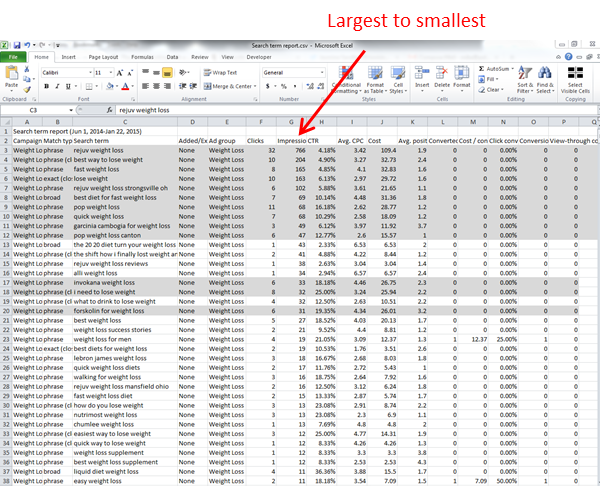This screenshot has width=600, height=486.
Task: Click the Clear button in Editing group
Action: tap(491, 90)
